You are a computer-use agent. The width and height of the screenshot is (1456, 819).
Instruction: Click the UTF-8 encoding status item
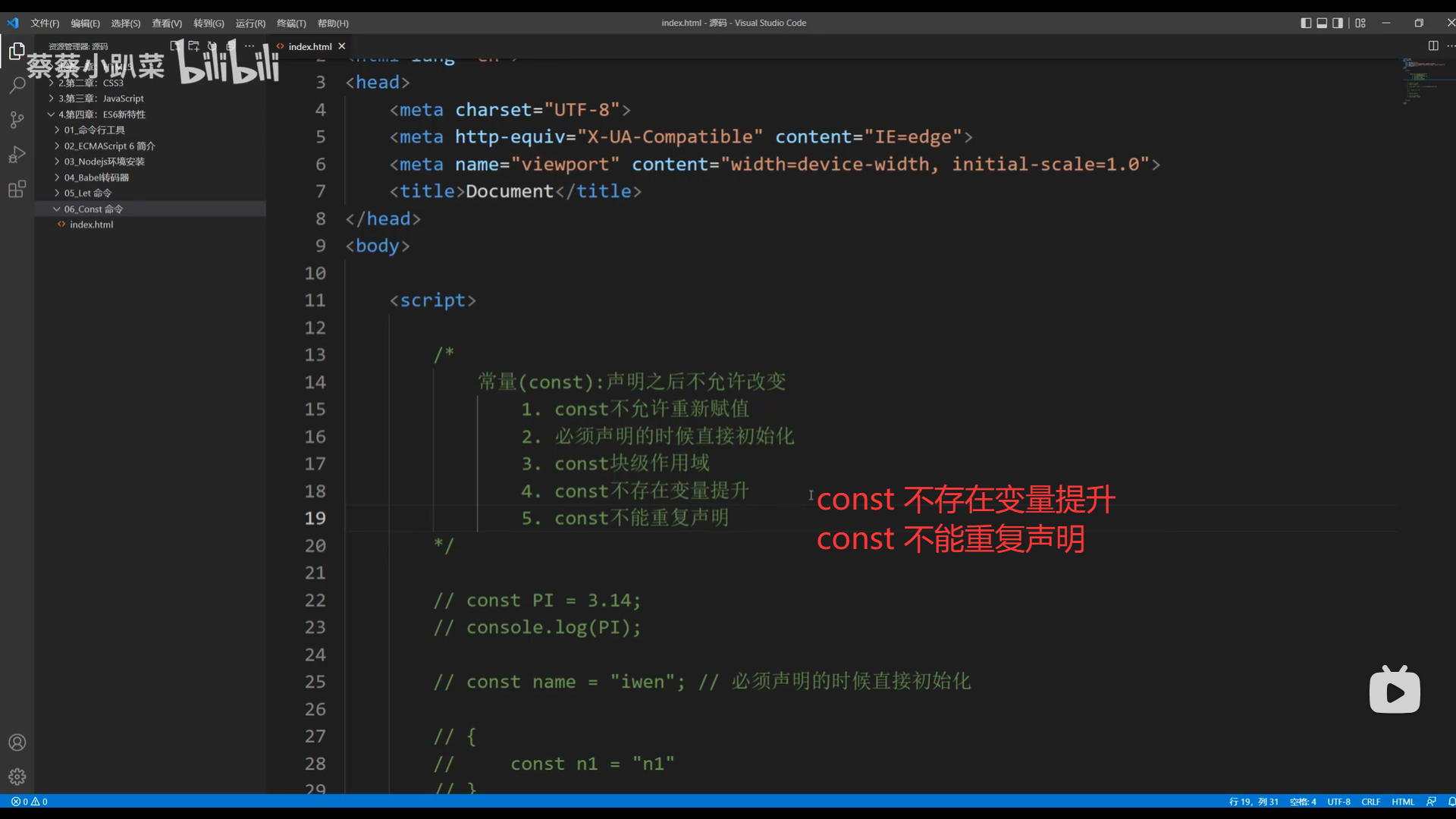point(1338,802)
